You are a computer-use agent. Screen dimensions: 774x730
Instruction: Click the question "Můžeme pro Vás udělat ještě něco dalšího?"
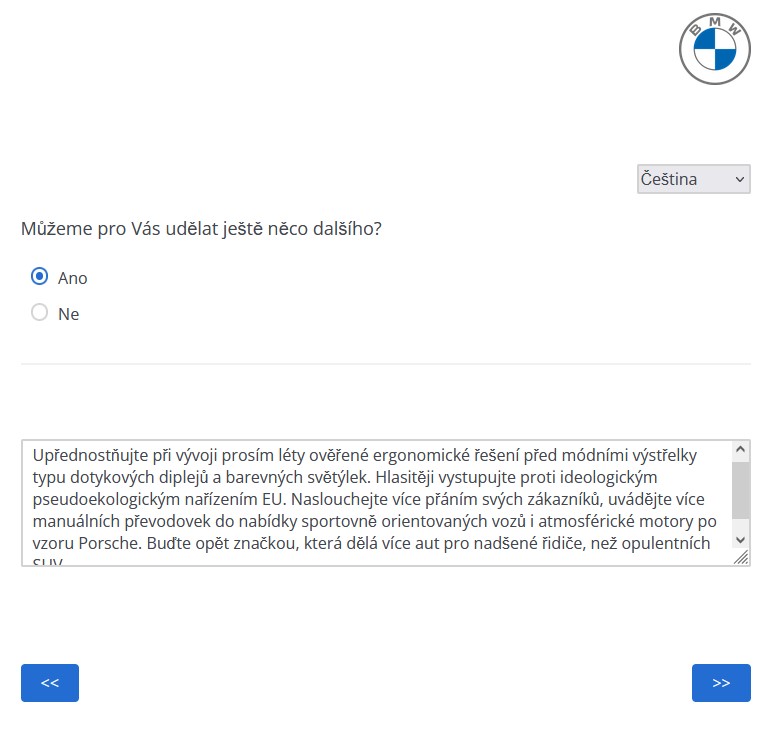pyautogui.click(x=201, y=229)
